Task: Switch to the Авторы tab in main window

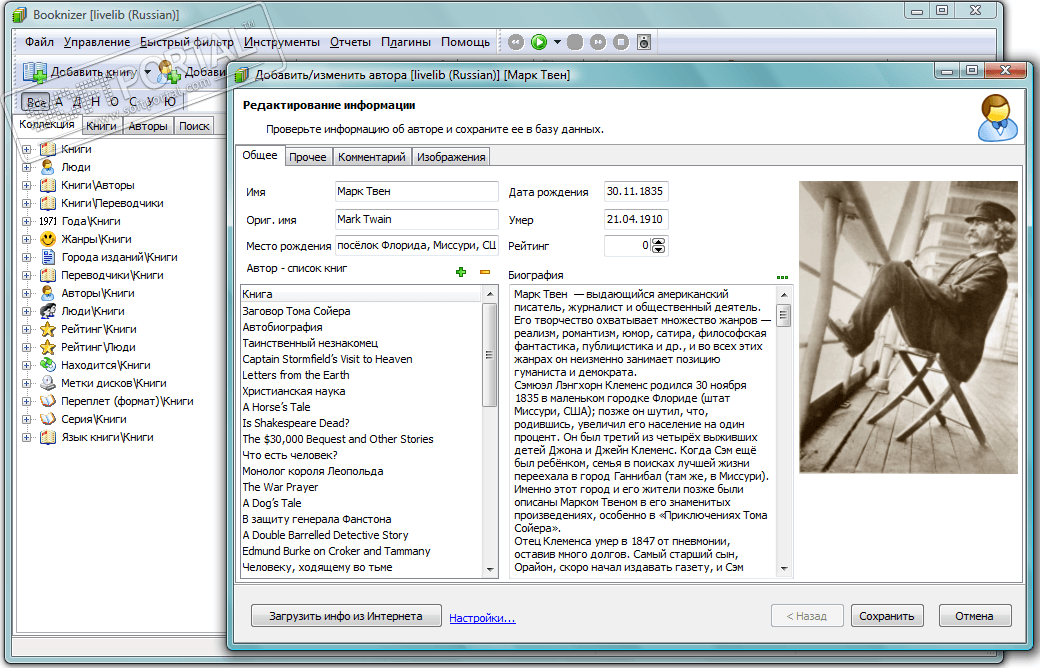Action: [148, 126]
